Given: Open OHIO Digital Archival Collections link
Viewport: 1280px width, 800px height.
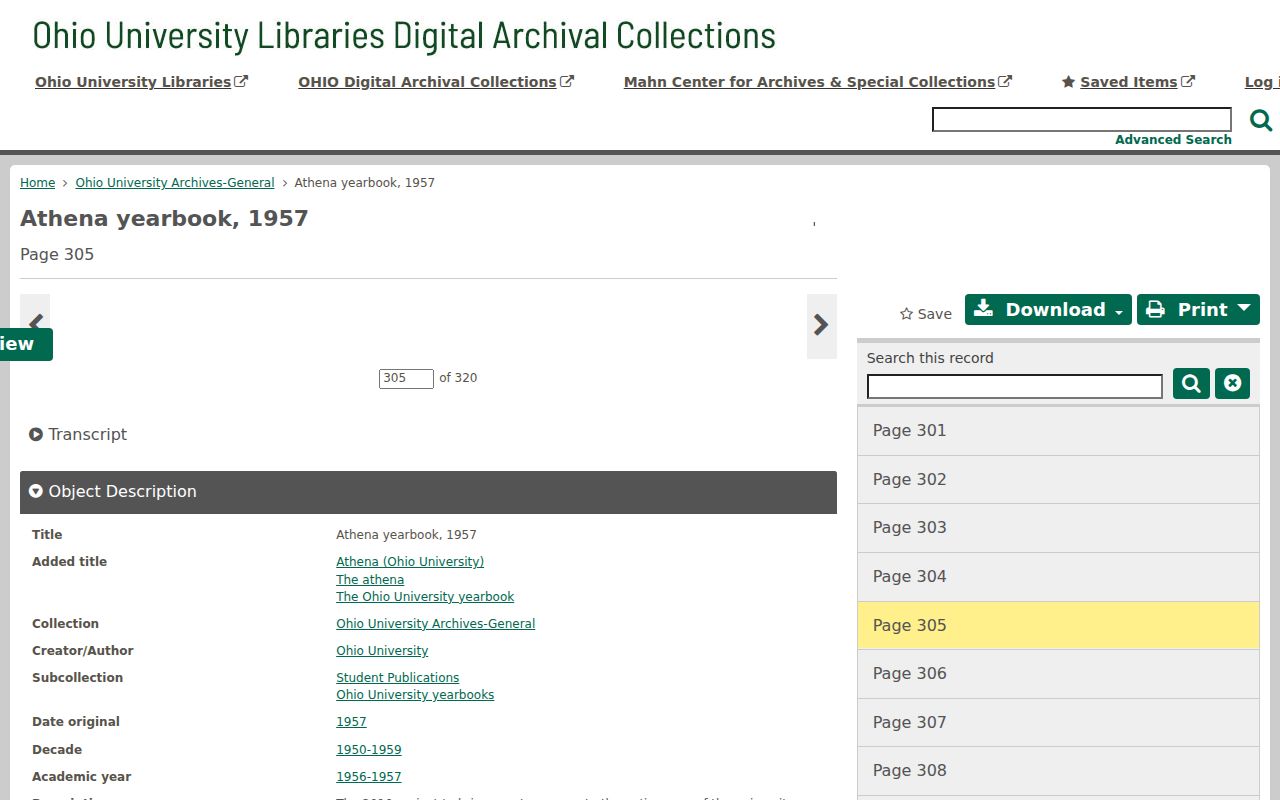Looking at the screenshot, I should (436, 82).
